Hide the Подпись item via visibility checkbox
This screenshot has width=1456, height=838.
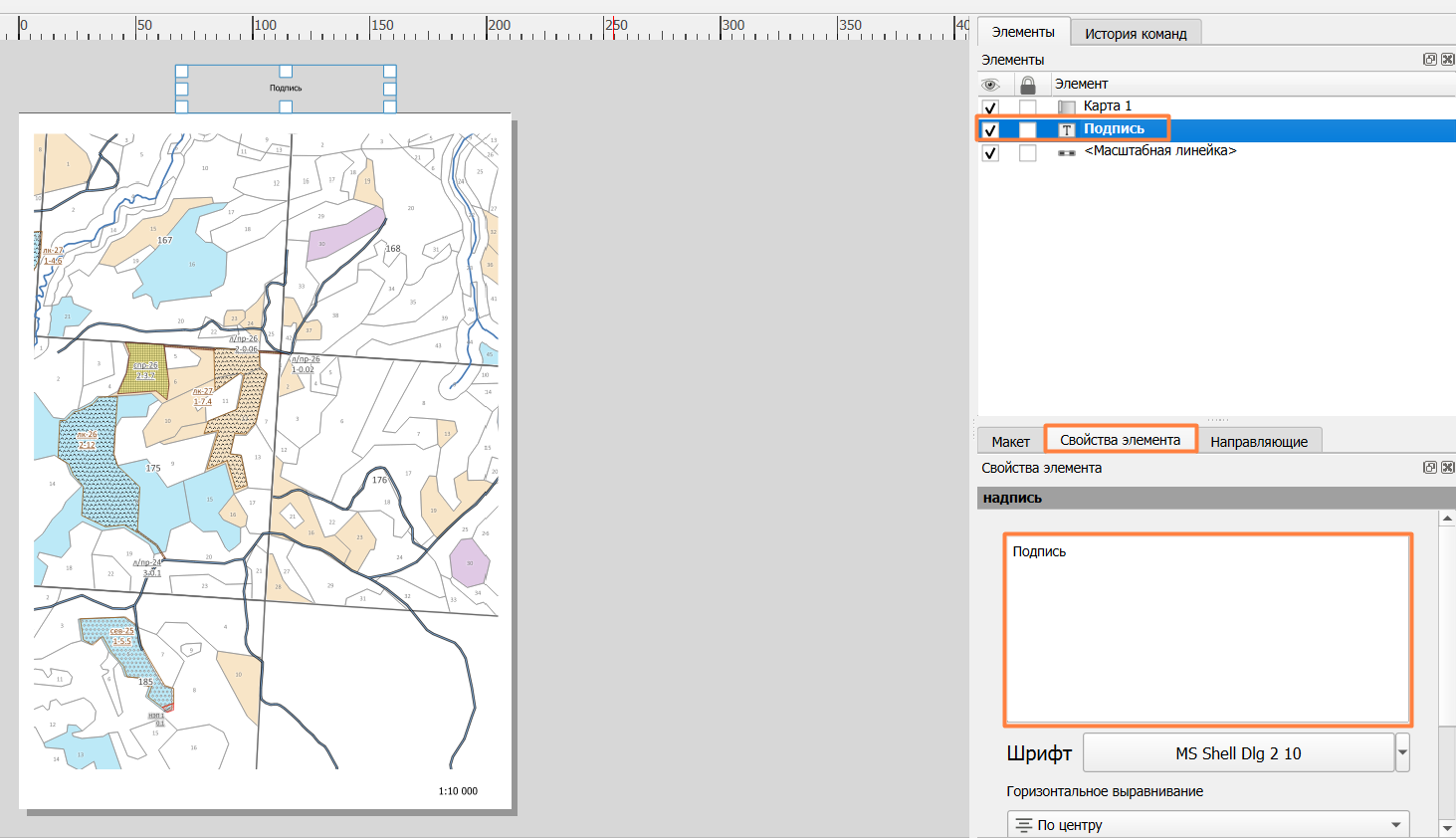990,130
